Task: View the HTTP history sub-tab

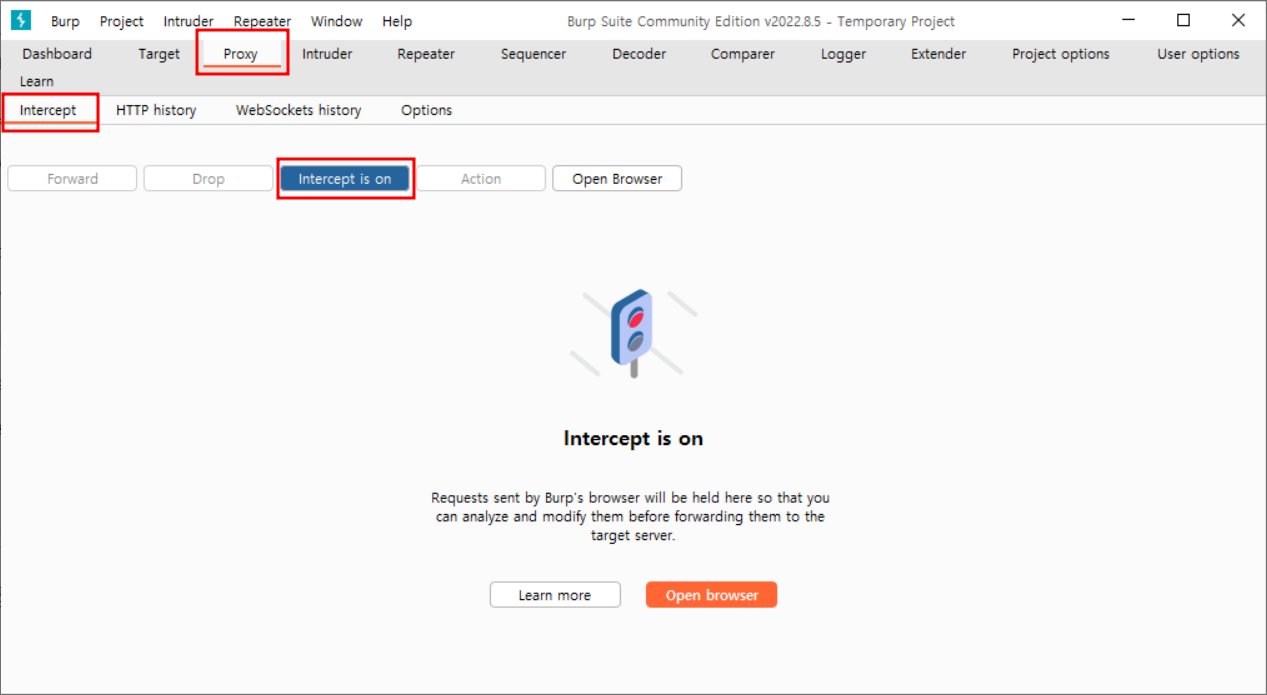Action: click(x=156, y=110)
